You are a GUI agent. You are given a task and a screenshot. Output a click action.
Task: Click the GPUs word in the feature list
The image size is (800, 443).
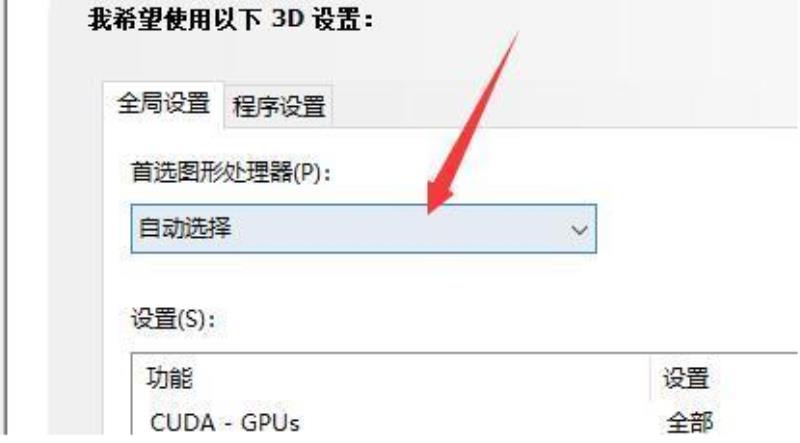[x=270, y=423]
